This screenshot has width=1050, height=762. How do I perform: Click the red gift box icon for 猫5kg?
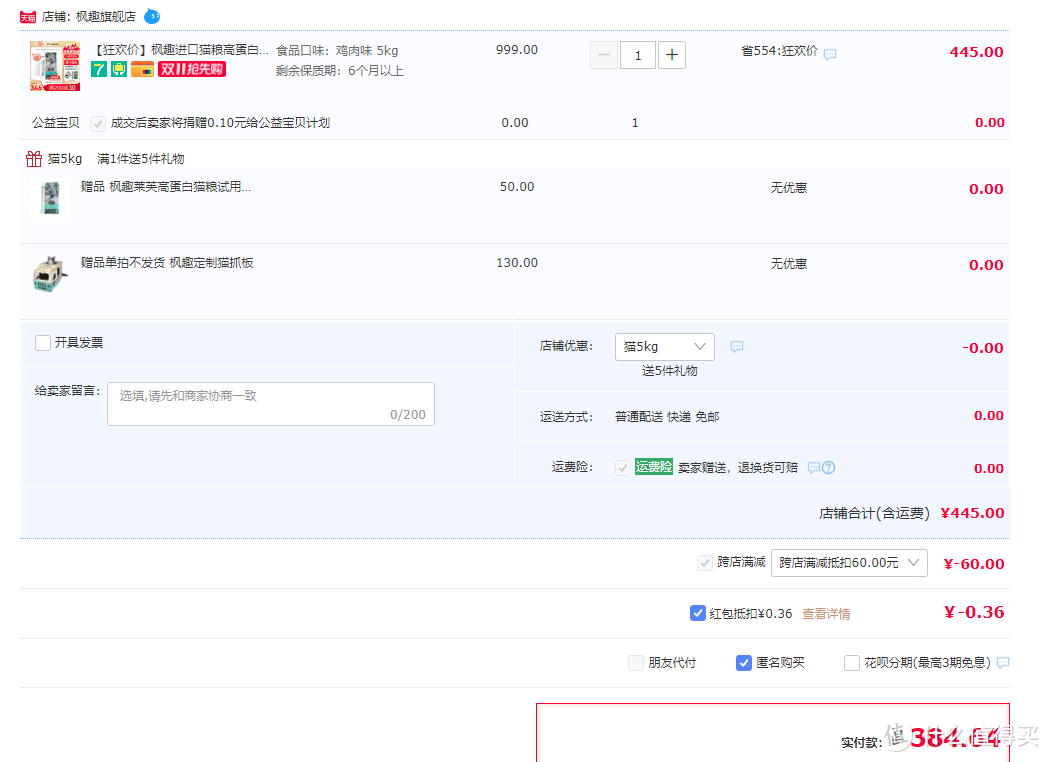pyautogui.click(x=34, y=158)
